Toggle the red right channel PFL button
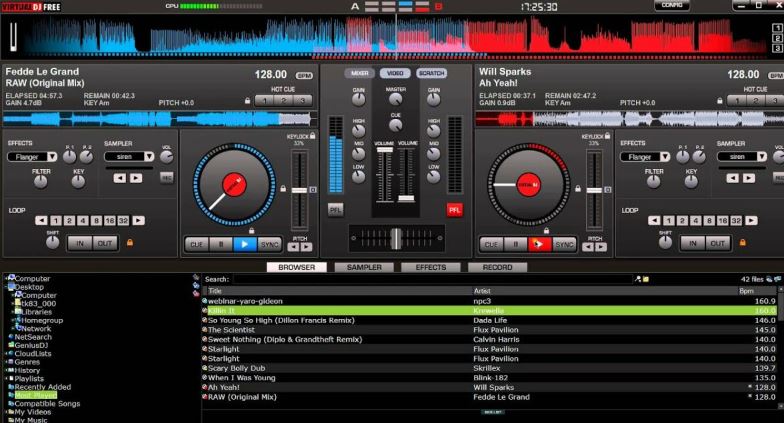The height and width of the screenshot is (423, 784). click(454, 210)
